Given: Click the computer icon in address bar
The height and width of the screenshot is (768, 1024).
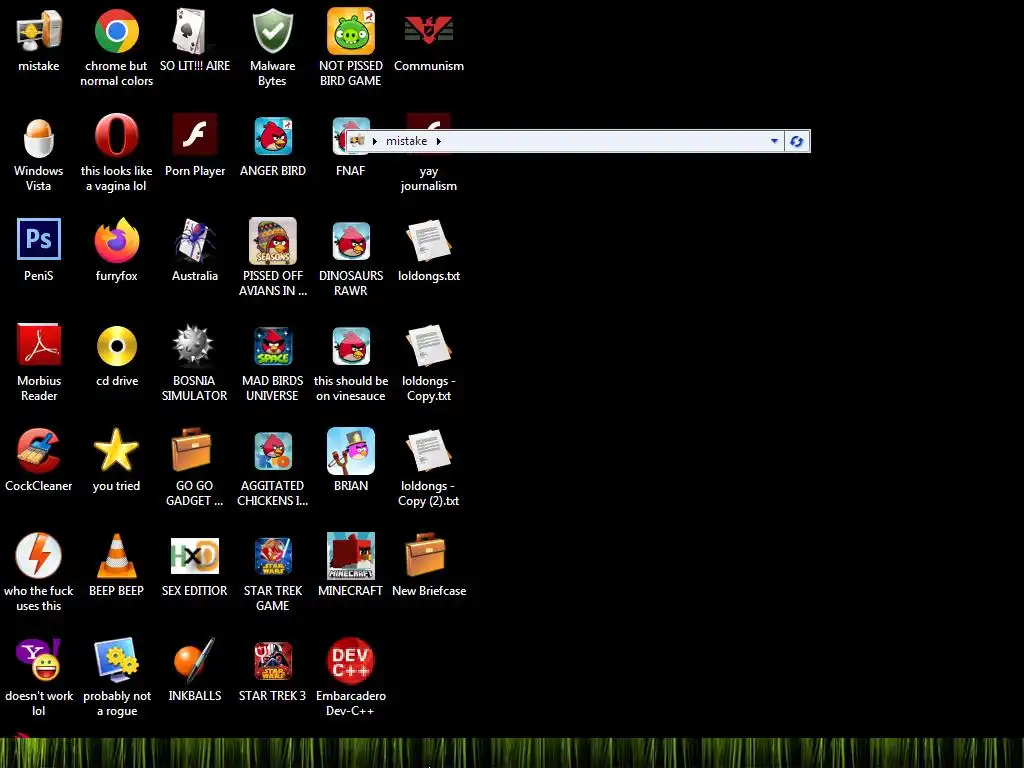Looking at the screenshot, I should 357,140.
